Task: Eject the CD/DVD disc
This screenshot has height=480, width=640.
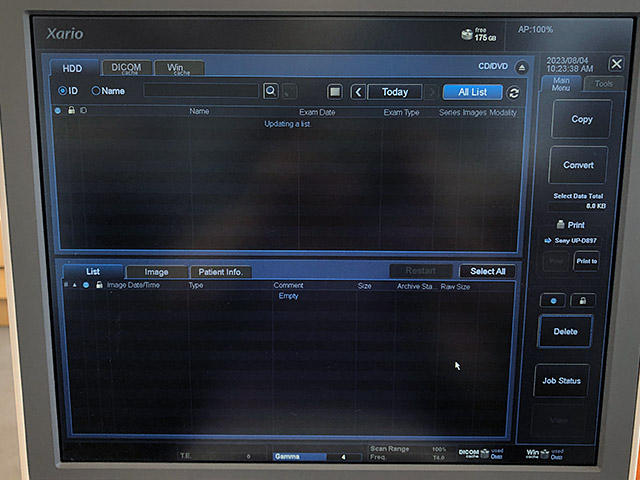Action: [522, 68]
